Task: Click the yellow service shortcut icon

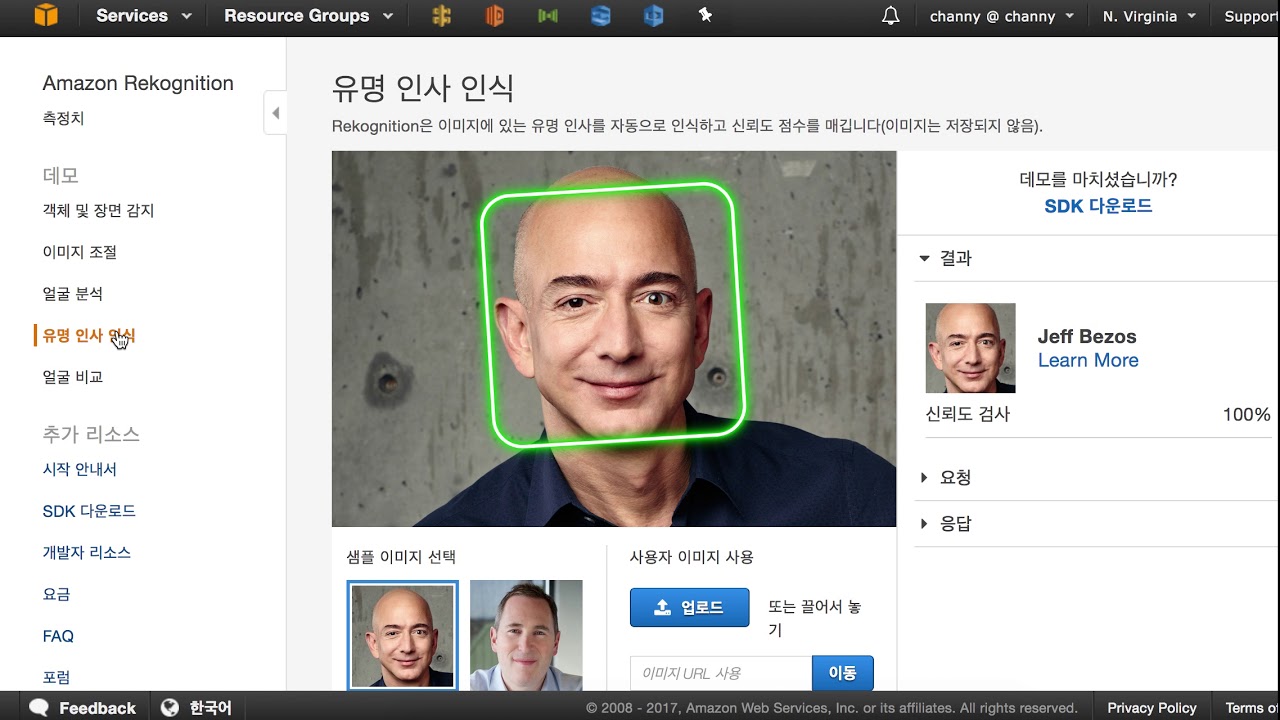Action: (441, 16)
